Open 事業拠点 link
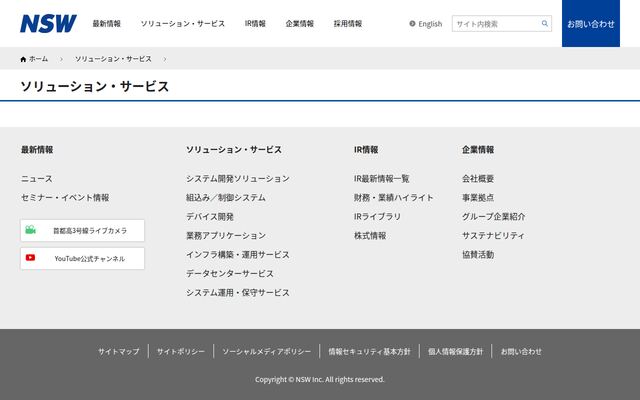This screenshot has height=400, width=640. (478, 198)
